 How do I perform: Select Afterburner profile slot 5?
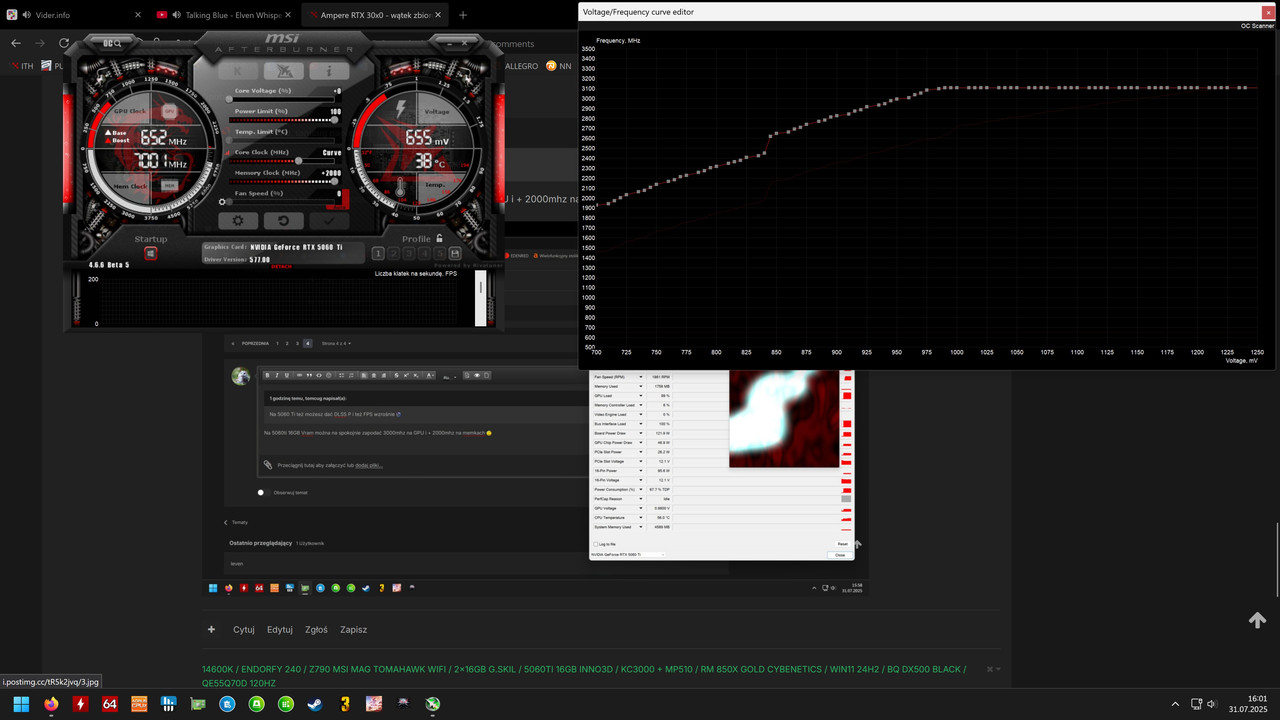pyautogui.click(x=439, y=254)
